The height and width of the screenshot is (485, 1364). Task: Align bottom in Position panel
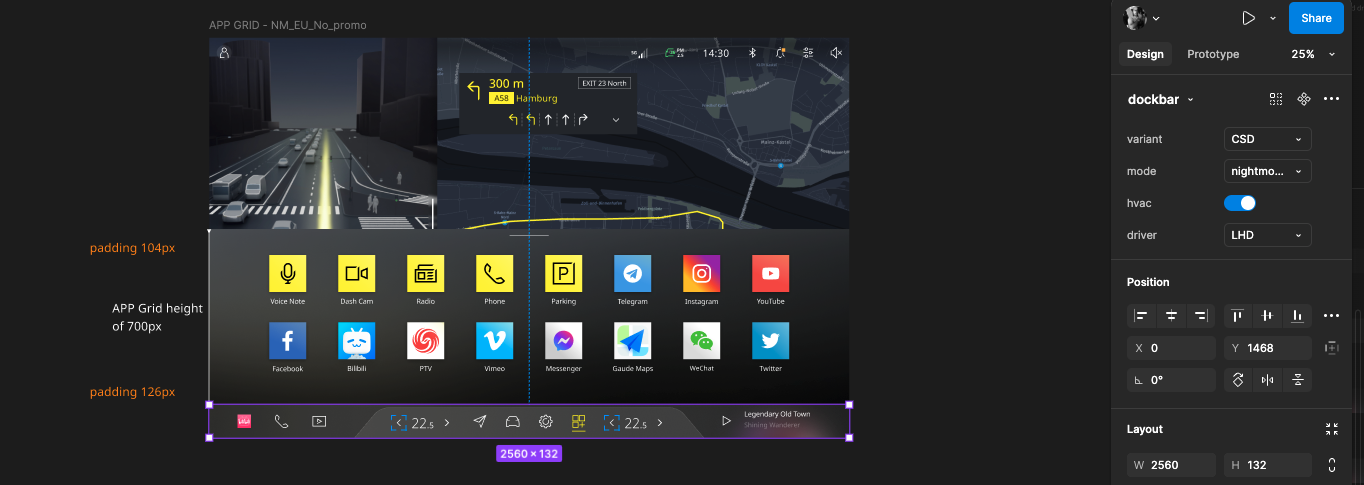pyautogui.click(x=1297, y=316)
